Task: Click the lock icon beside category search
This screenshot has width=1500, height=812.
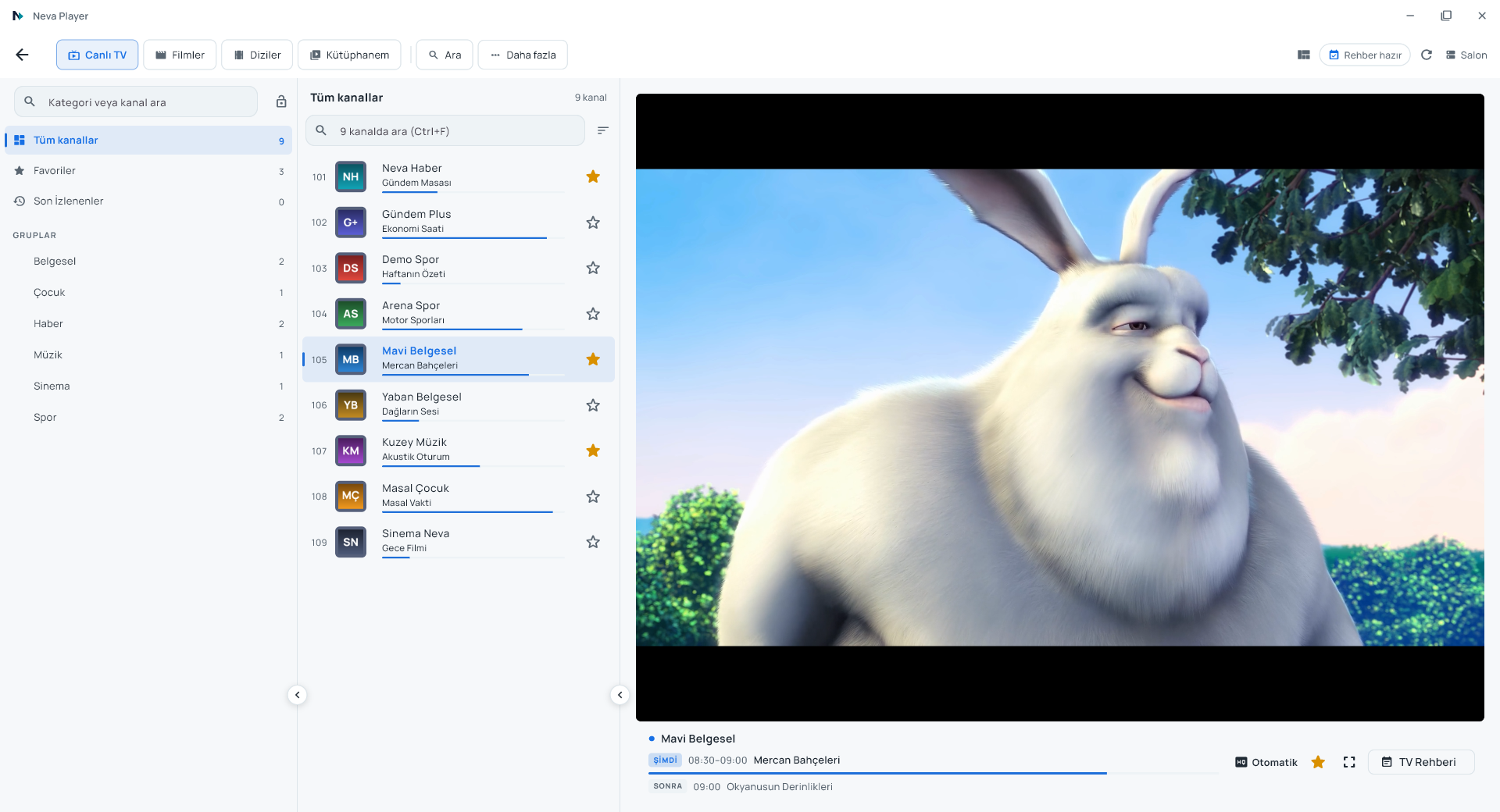Action: click(x=281, y=102)
